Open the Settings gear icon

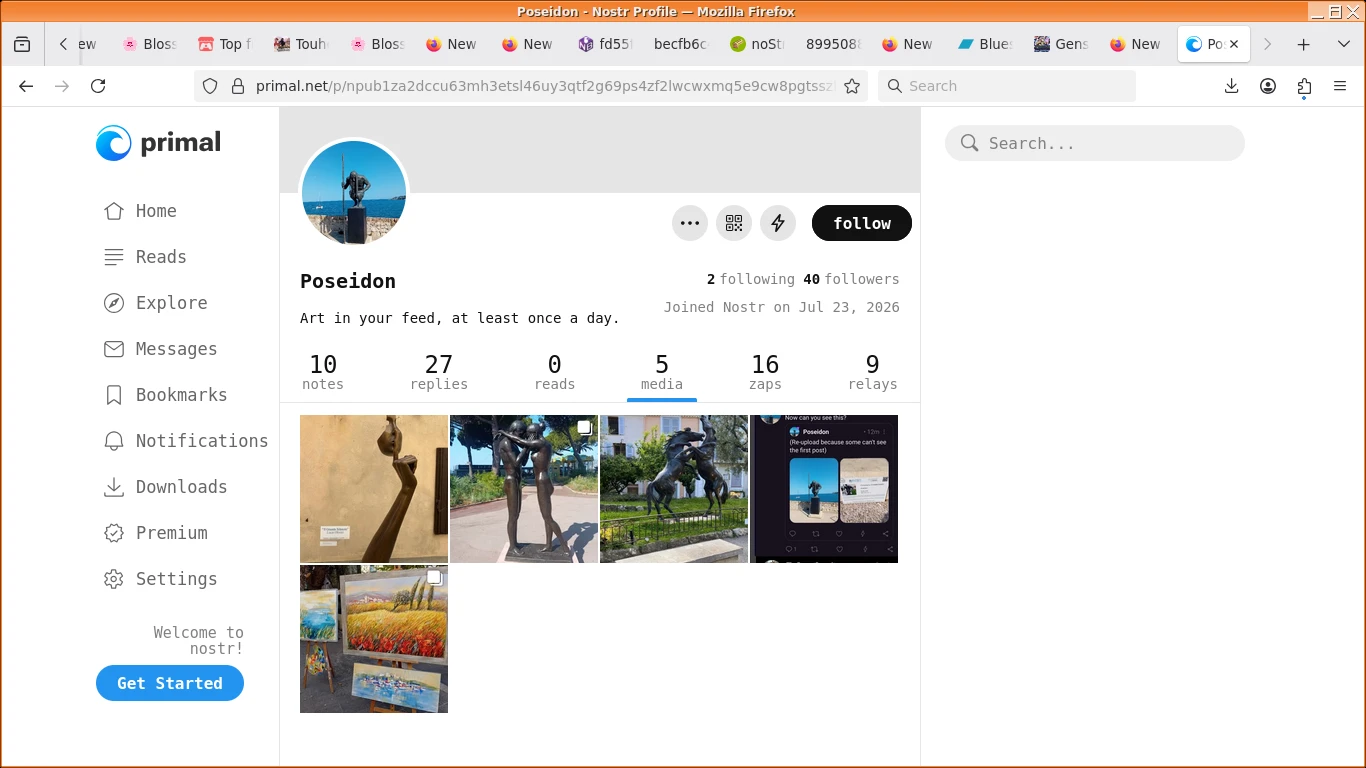(x=114, y=579)
